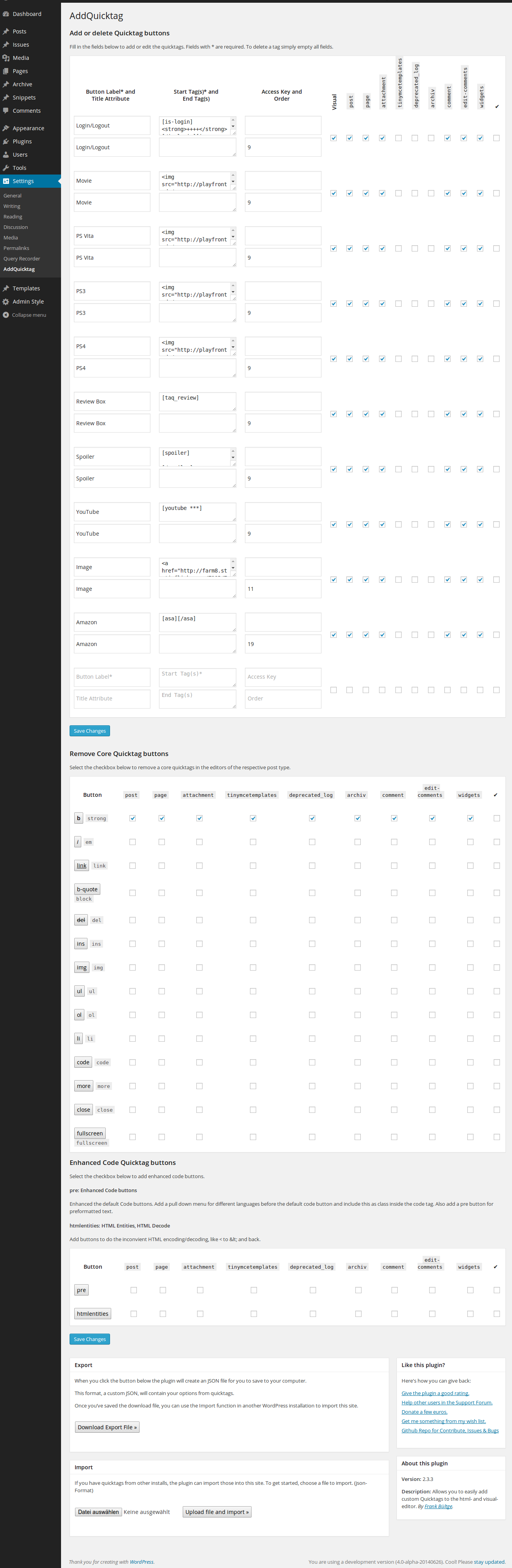
Task: Click the Plugins plug icon
Action: click(x=6, y=142)
